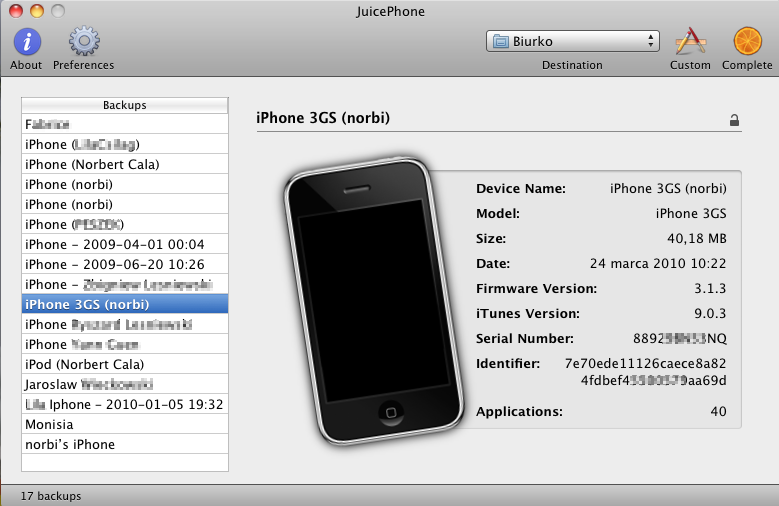Select backup iPhone – 2009-04-01 00:04
The width and height of the screenshot is (779, 506).
125,244
